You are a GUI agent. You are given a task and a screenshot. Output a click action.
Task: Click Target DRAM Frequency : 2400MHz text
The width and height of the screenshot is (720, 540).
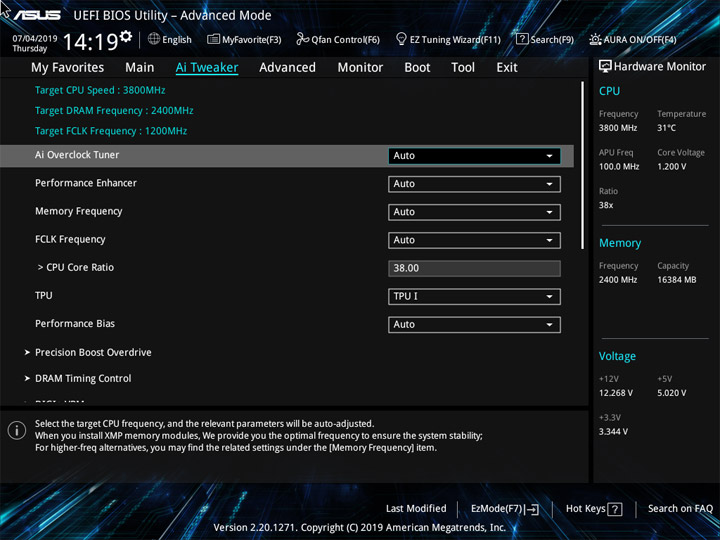coord(114,111)
